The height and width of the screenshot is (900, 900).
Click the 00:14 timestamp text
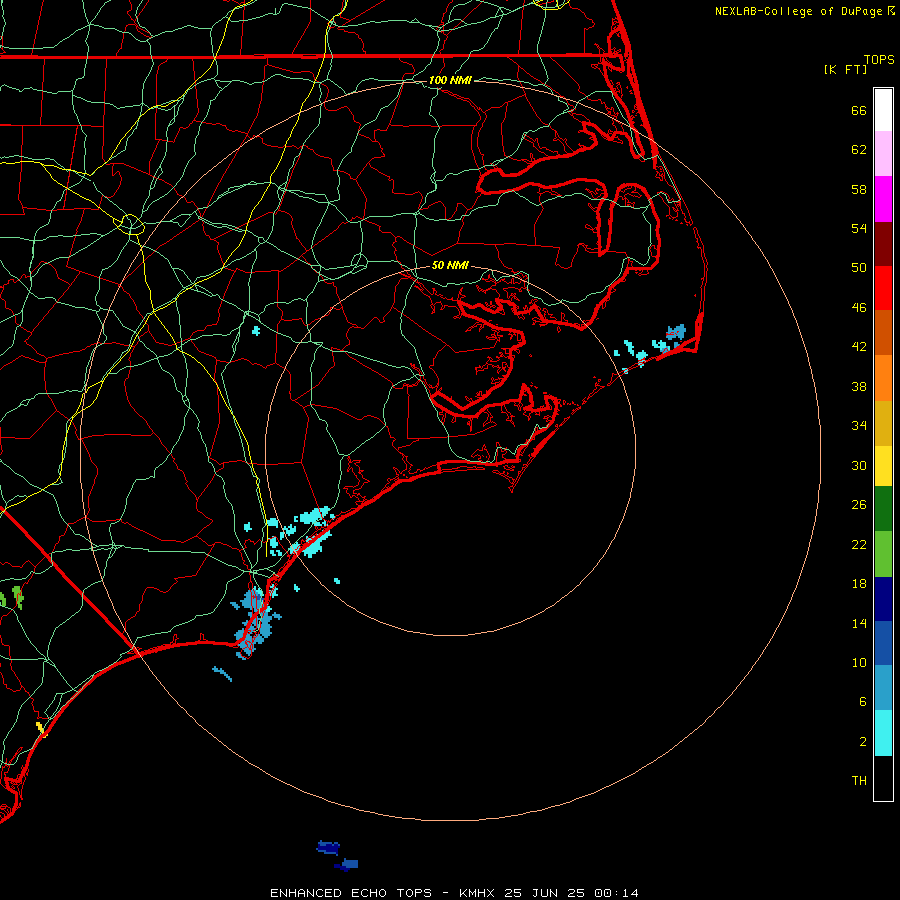pyautogui.click(x=616, y=893)
